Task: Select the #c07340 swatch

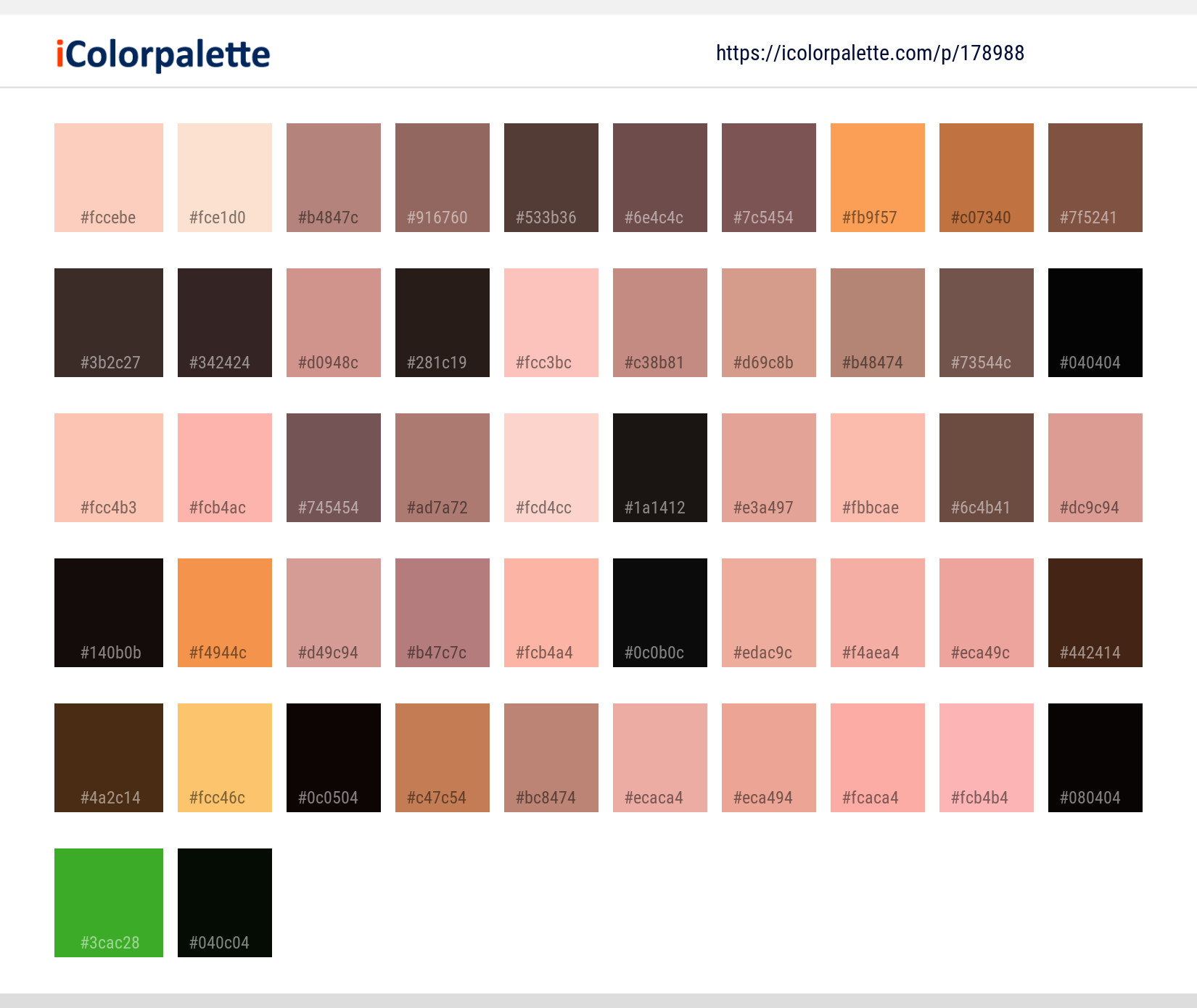Action: 987,178
